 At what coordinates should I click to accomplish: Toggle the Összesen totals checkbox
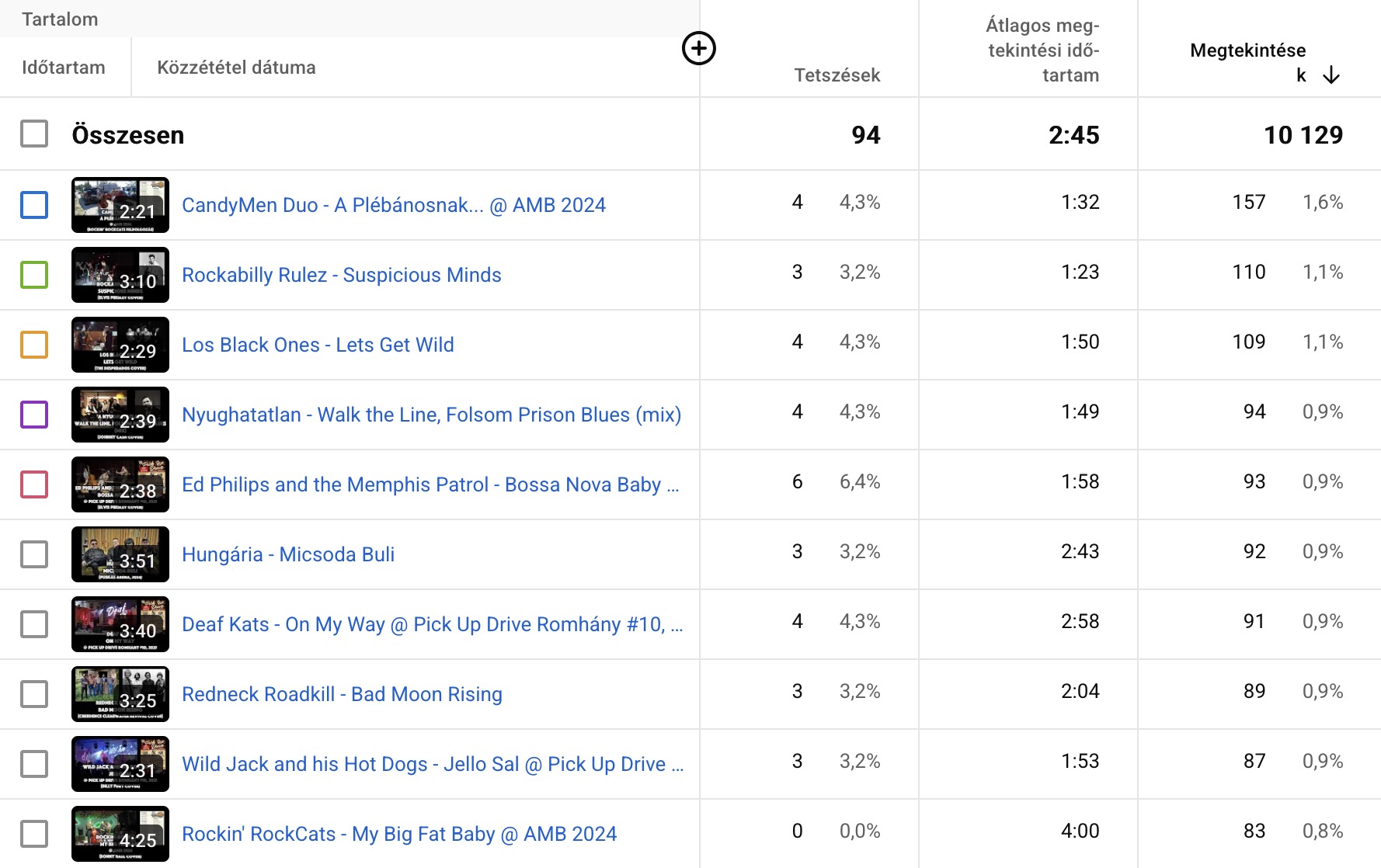[x=34, y=134]
